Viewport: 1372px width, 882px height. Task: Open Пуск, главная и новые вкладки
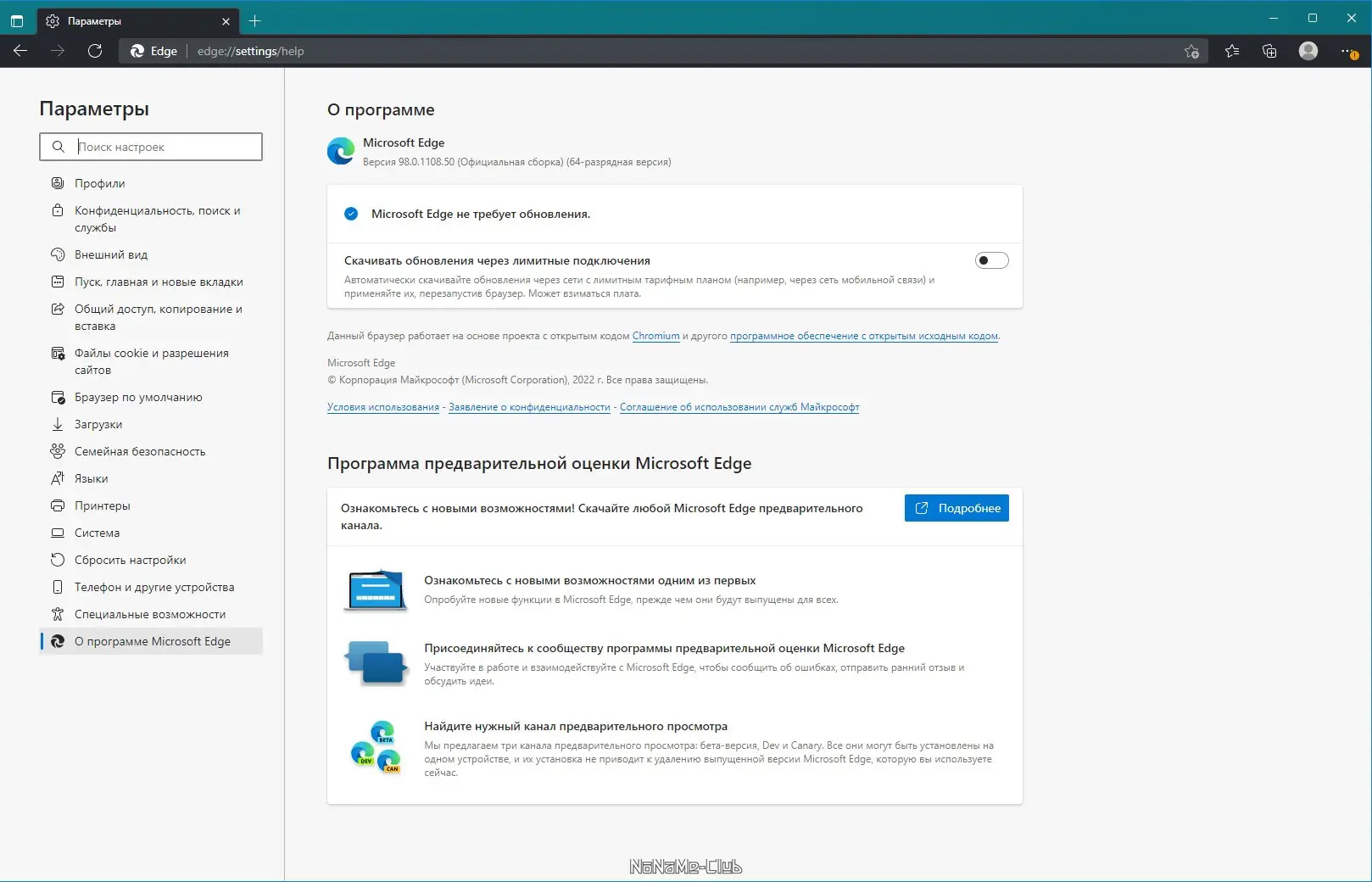151,282
